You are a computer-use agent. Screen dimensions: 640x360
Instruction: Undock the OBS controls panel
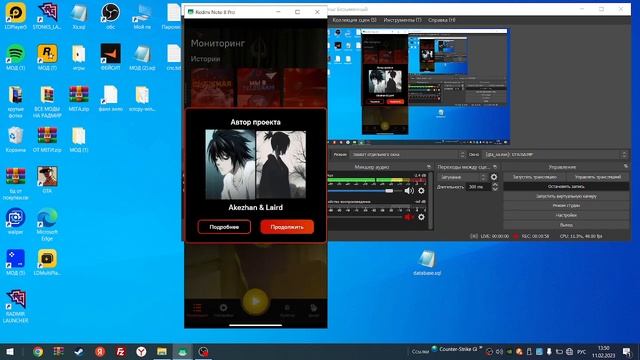[626, 167]
